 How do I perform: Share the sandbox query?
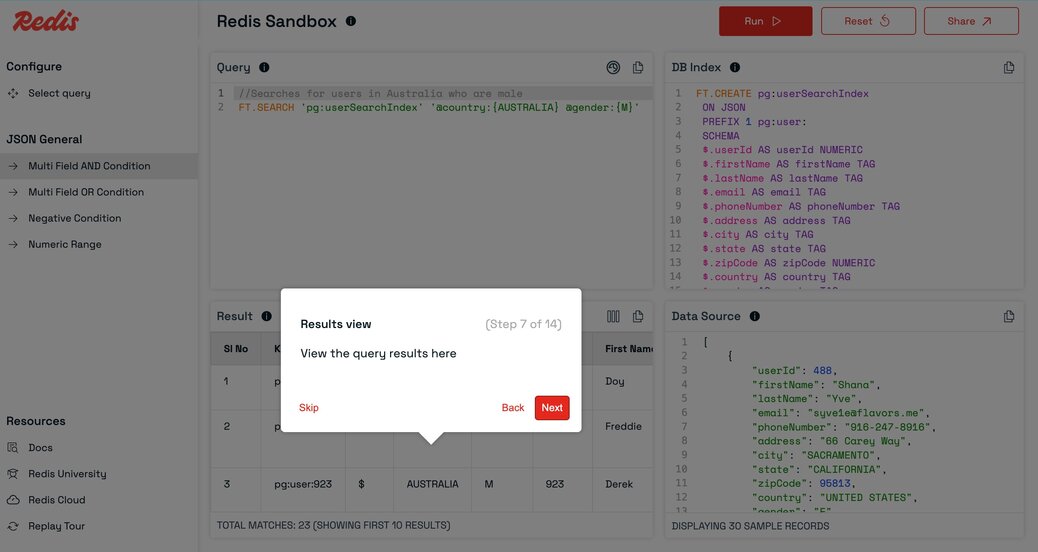(x=971, y=21)
